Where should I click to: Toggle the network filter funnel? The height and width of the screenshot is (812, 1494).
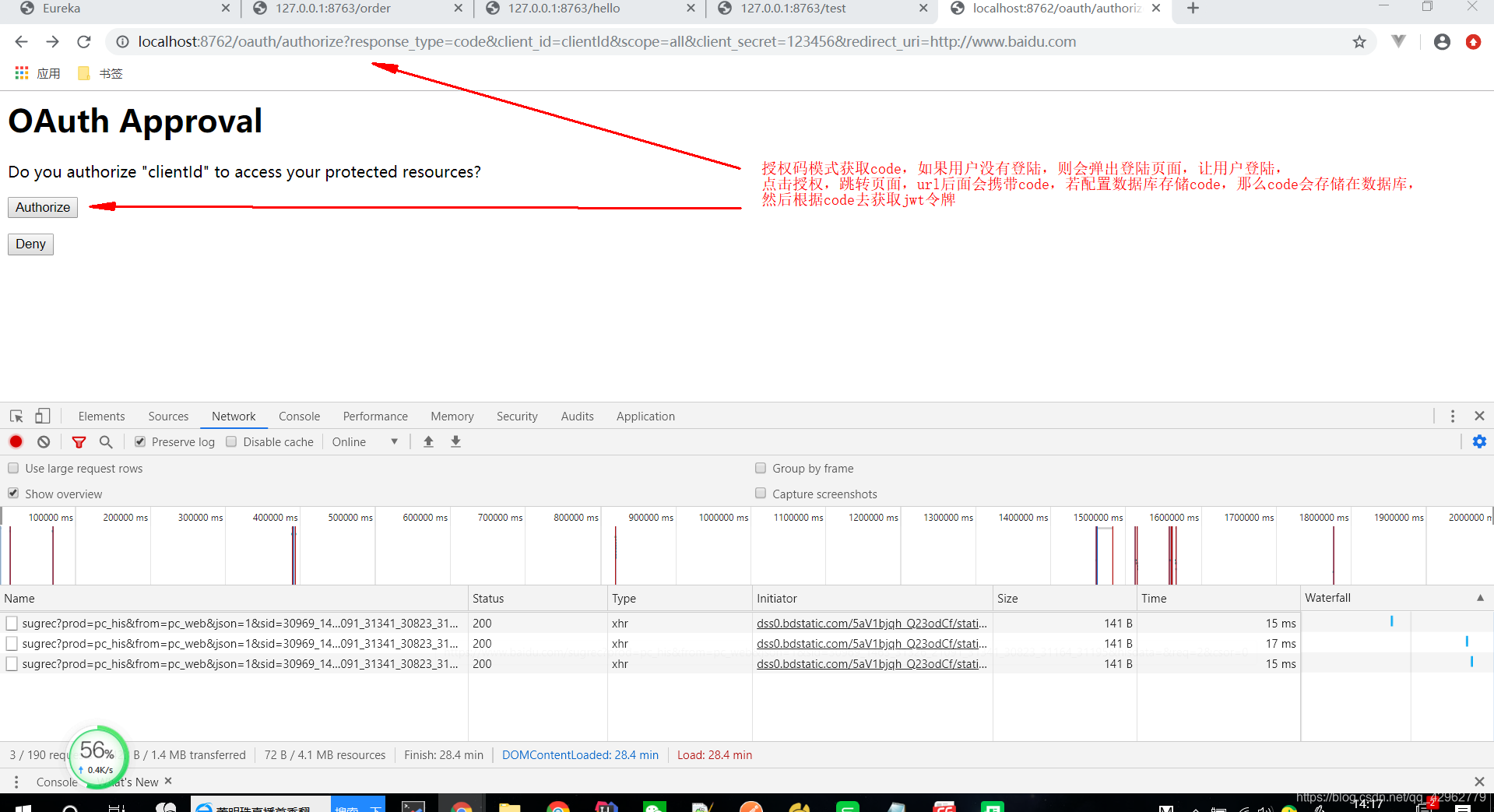79,441
